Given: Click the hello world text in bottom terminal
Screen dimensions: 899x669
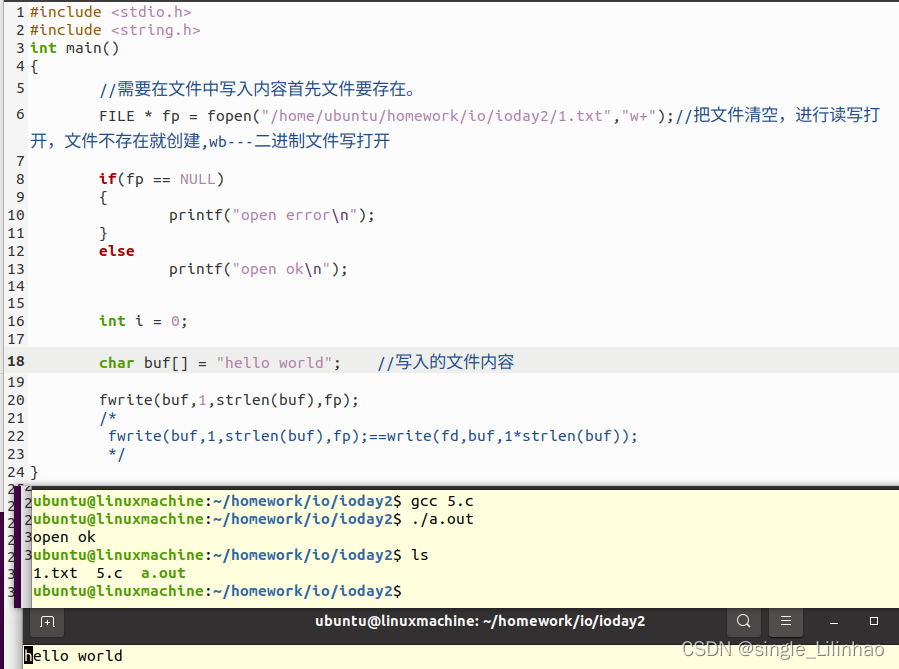Looking at the screenshot, I should tap(73, 656).
